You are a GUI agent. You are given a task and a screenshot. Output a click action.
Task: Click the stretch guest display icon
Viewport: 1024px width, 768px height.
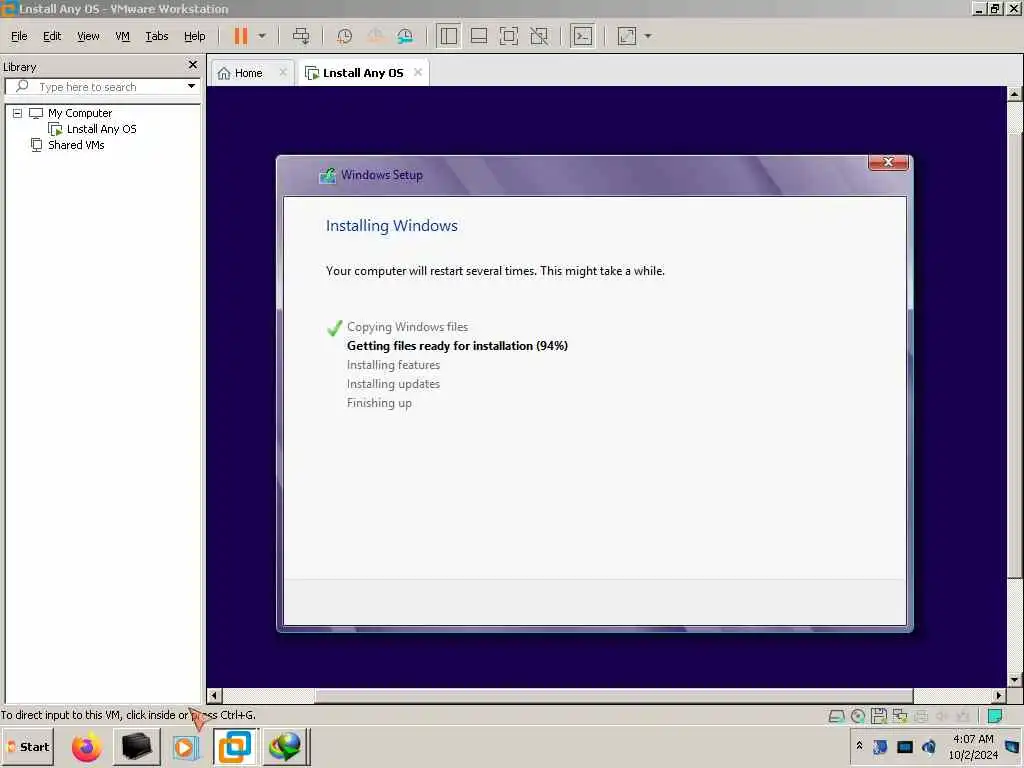[x=627, y=36]
